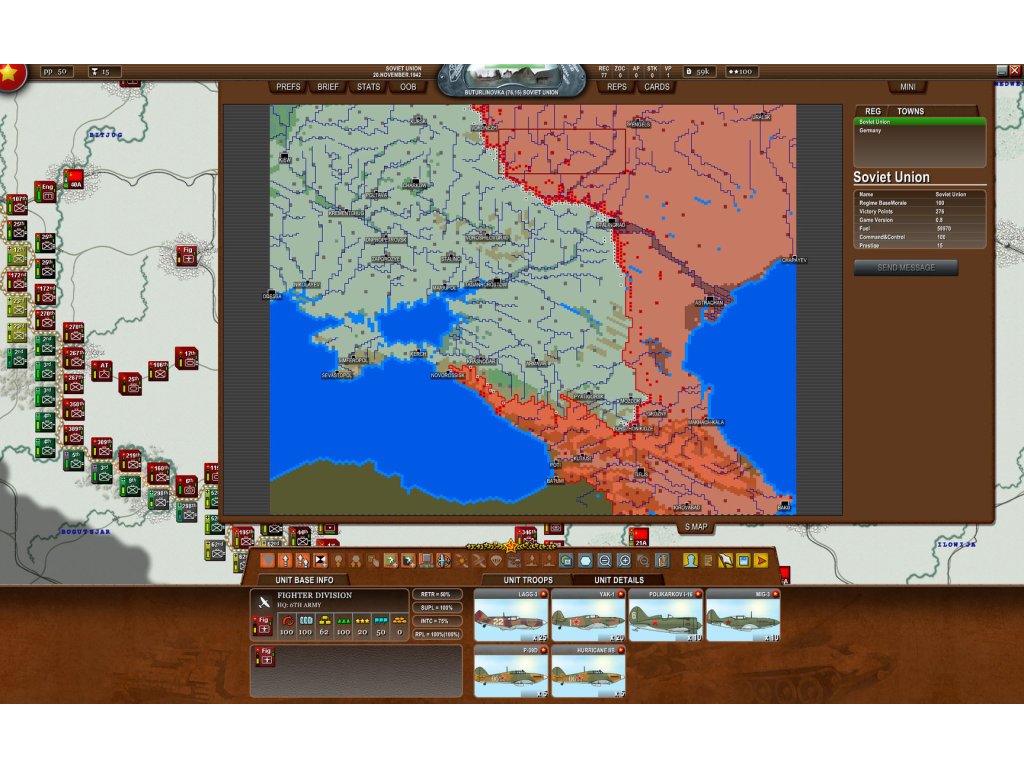This screenshot has width=1024, height=768.
Task: Open the PREFS menu
Action: tap(288, 87)
